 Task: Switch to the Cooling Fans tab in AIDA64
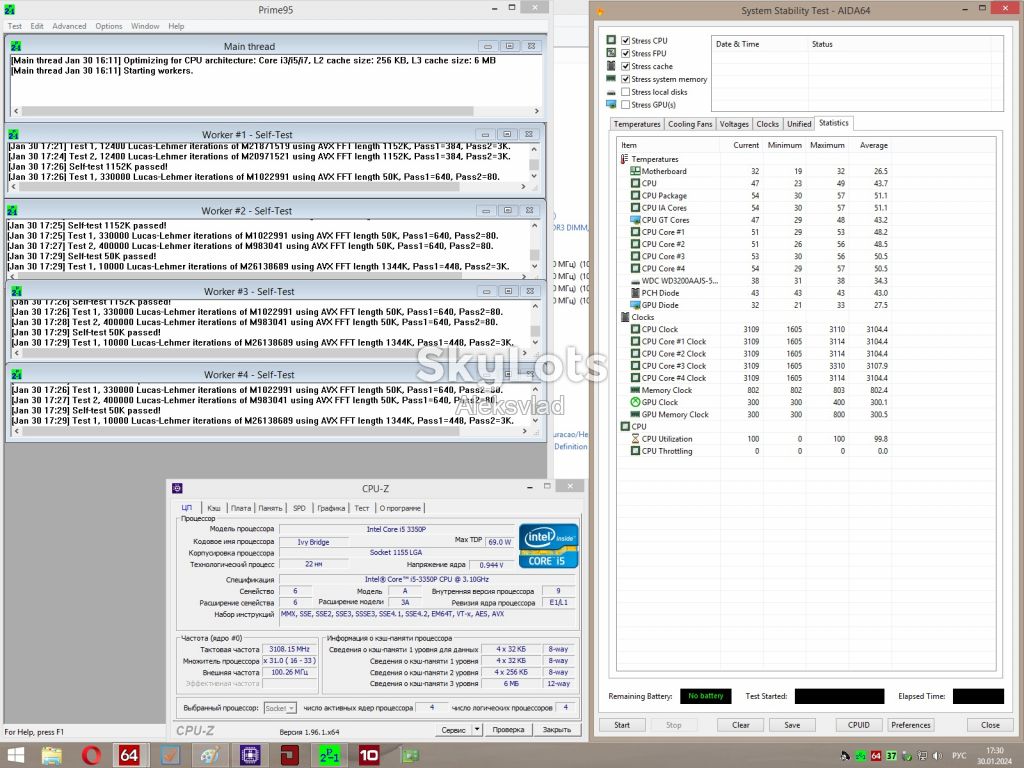click(690, 124)
